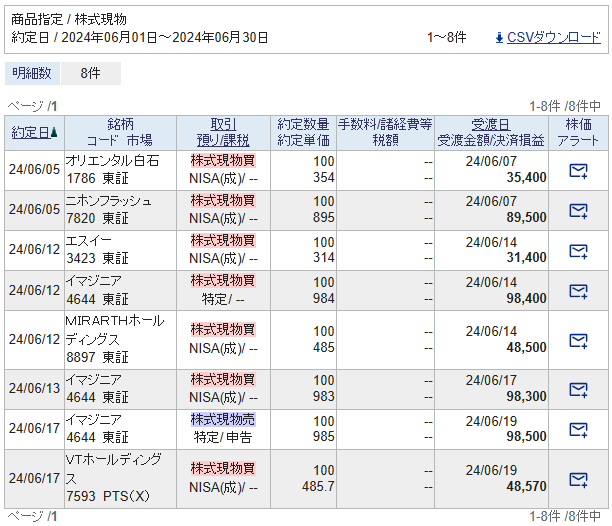Click the download arrow icon beside CSV
The height and width of the screenshot is (526, 612).
click(499, 38)
